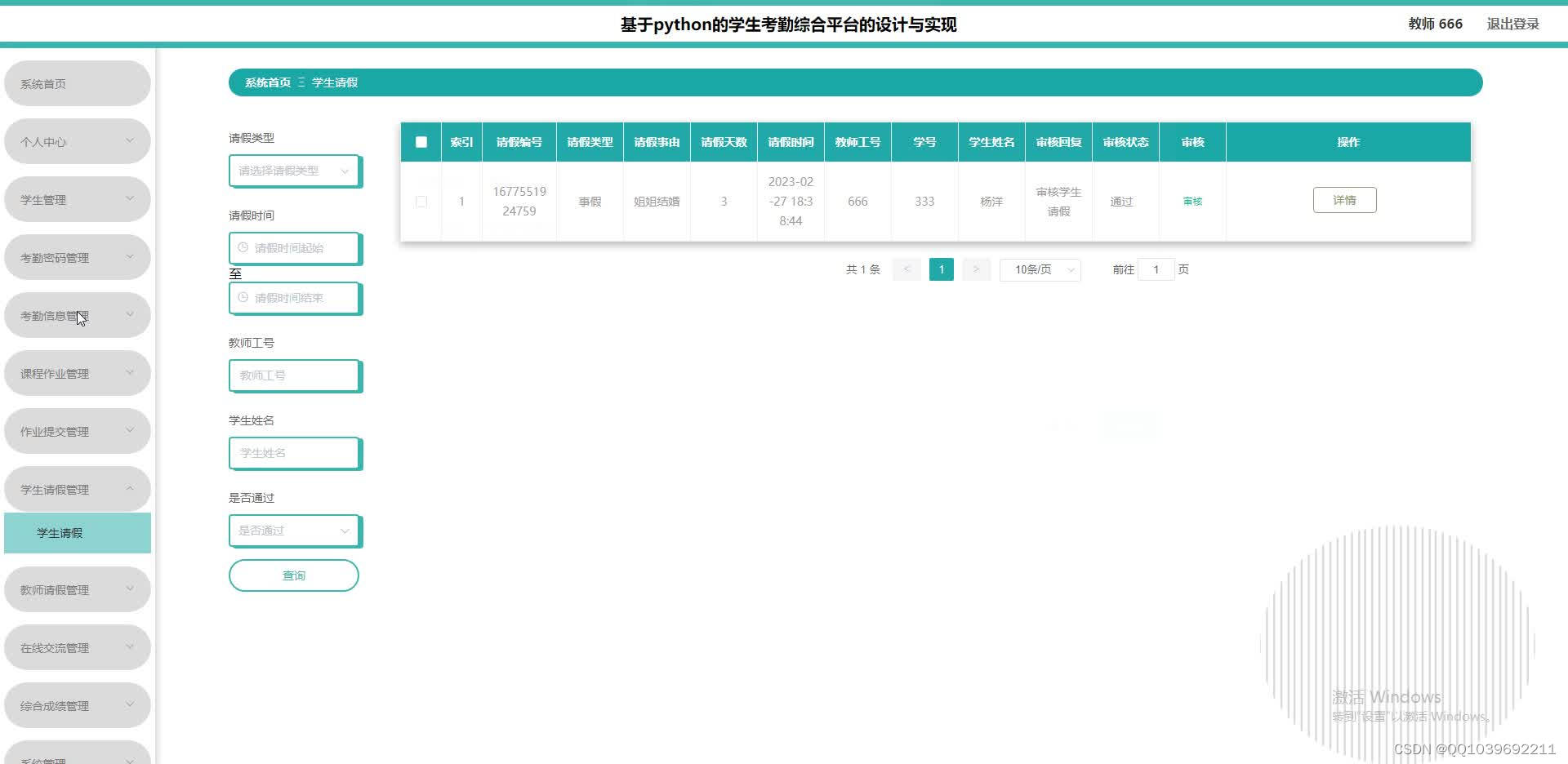
Task: Open 详情 for the 杨洋 leave record
Action: [x=1344, y=200]
